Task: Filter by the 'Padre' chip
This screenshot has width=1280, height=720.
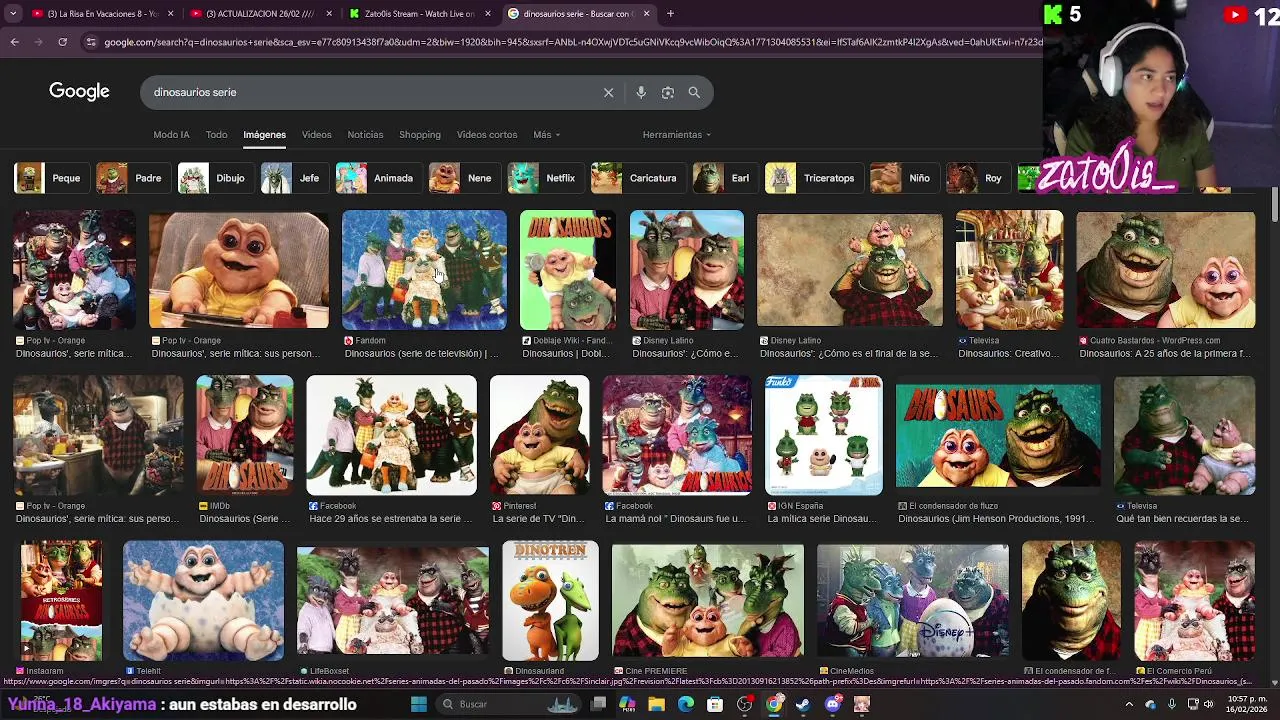Action: (x=132, y=178)
